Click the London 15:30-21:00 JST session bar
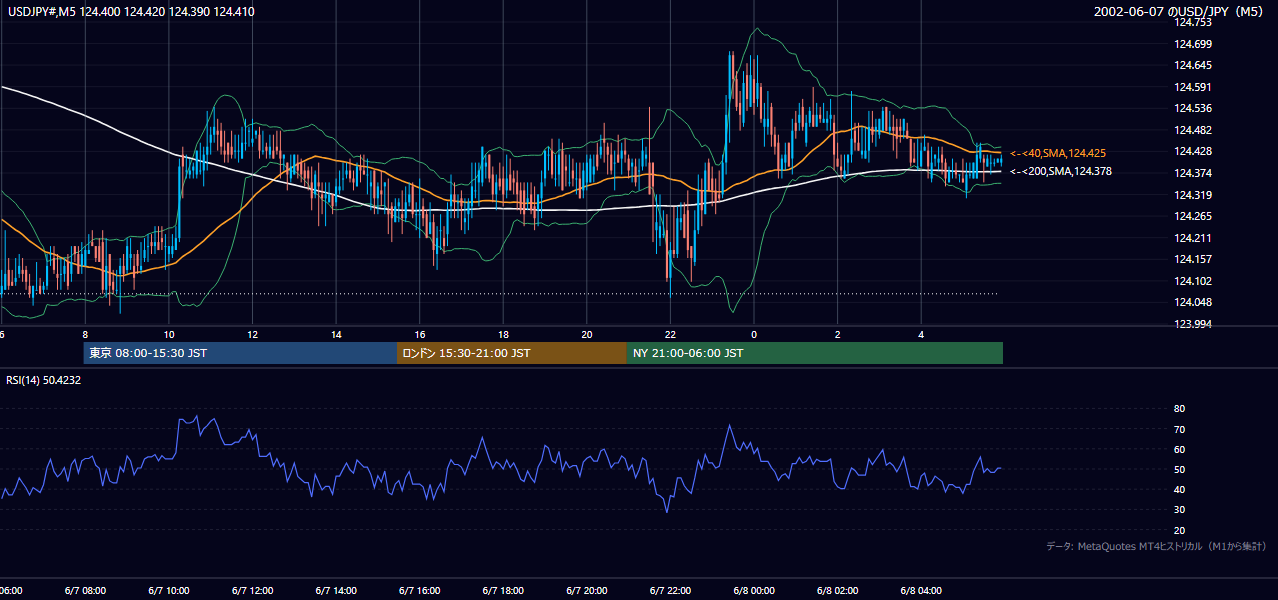 tap(512, 353)
